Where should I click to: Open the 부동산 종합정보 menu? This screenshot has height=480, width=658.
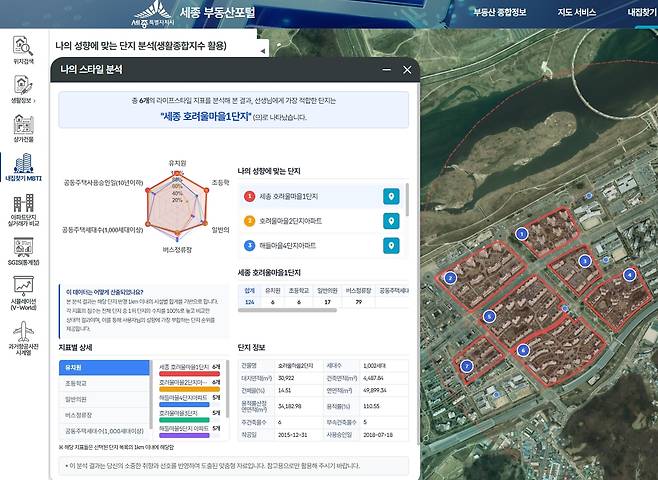pyautogui.click(x=500, y=12)
